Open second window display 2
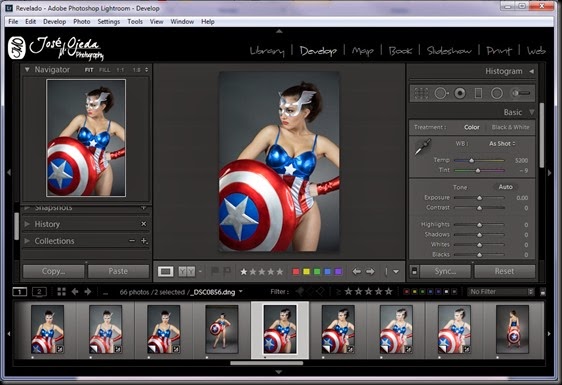 (x=39, y=292)
